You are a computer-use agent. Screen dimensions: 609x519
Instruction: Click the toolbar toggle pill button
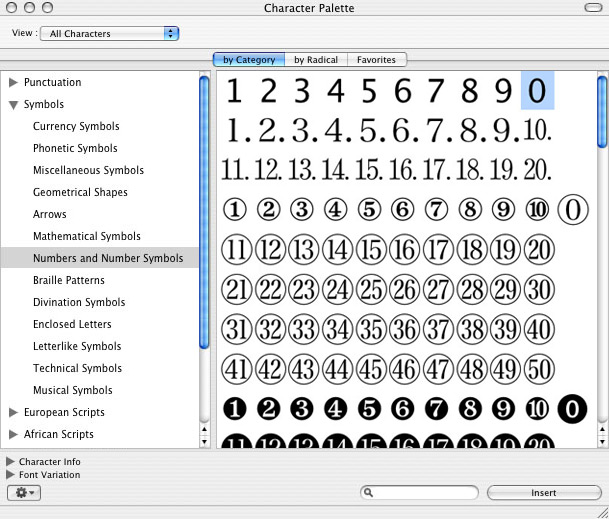(x=593, y=7)
